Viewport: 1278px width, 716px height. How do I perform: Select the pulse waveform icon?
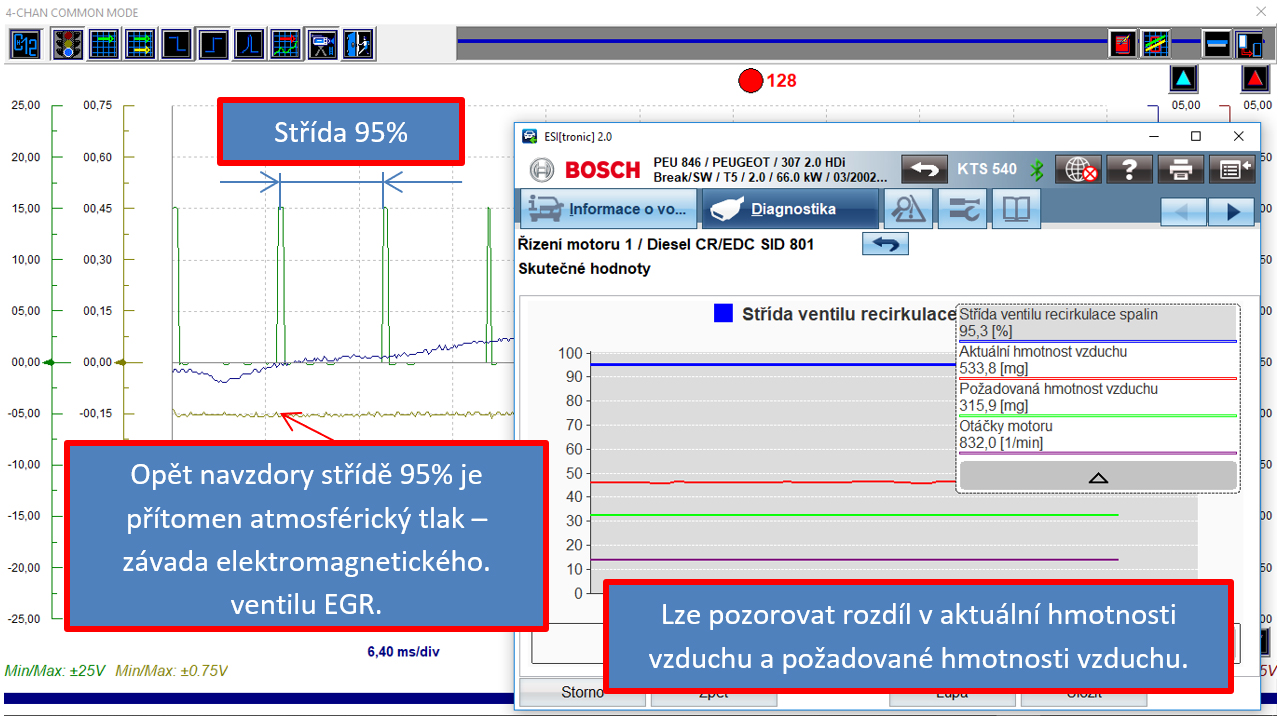(x=250, y=44)
